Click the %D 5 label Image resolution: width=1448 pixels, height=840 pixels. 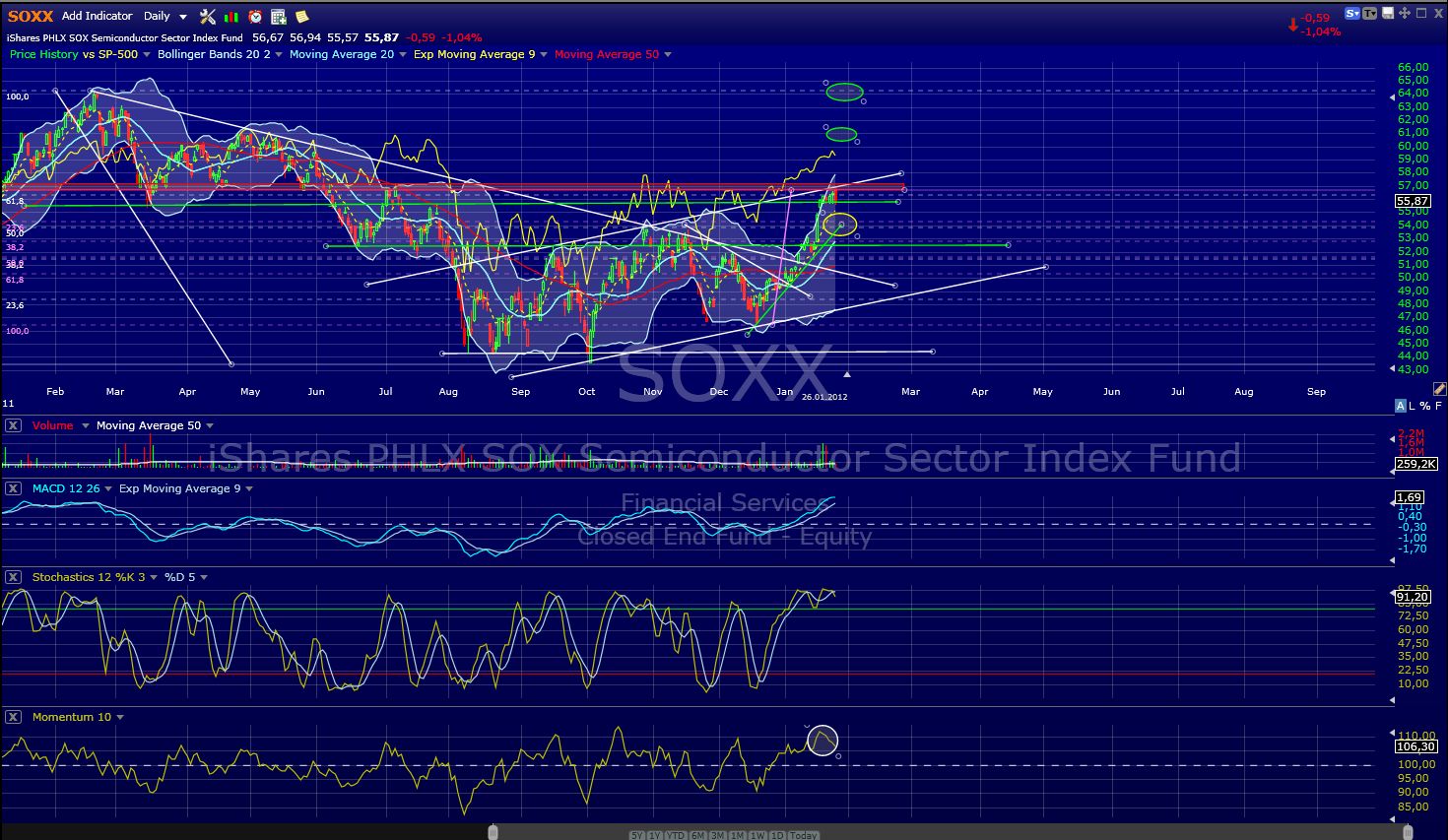click(178, 577)
